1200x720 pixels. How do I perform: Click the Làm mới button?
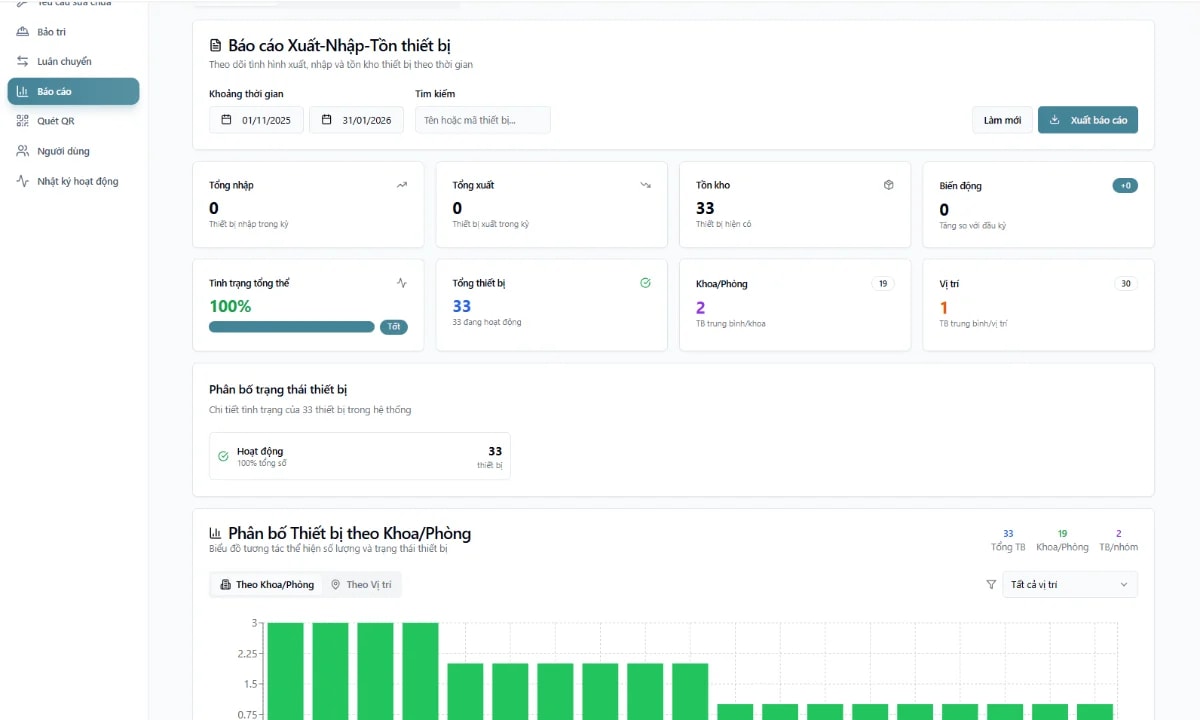pos(1002,120)
